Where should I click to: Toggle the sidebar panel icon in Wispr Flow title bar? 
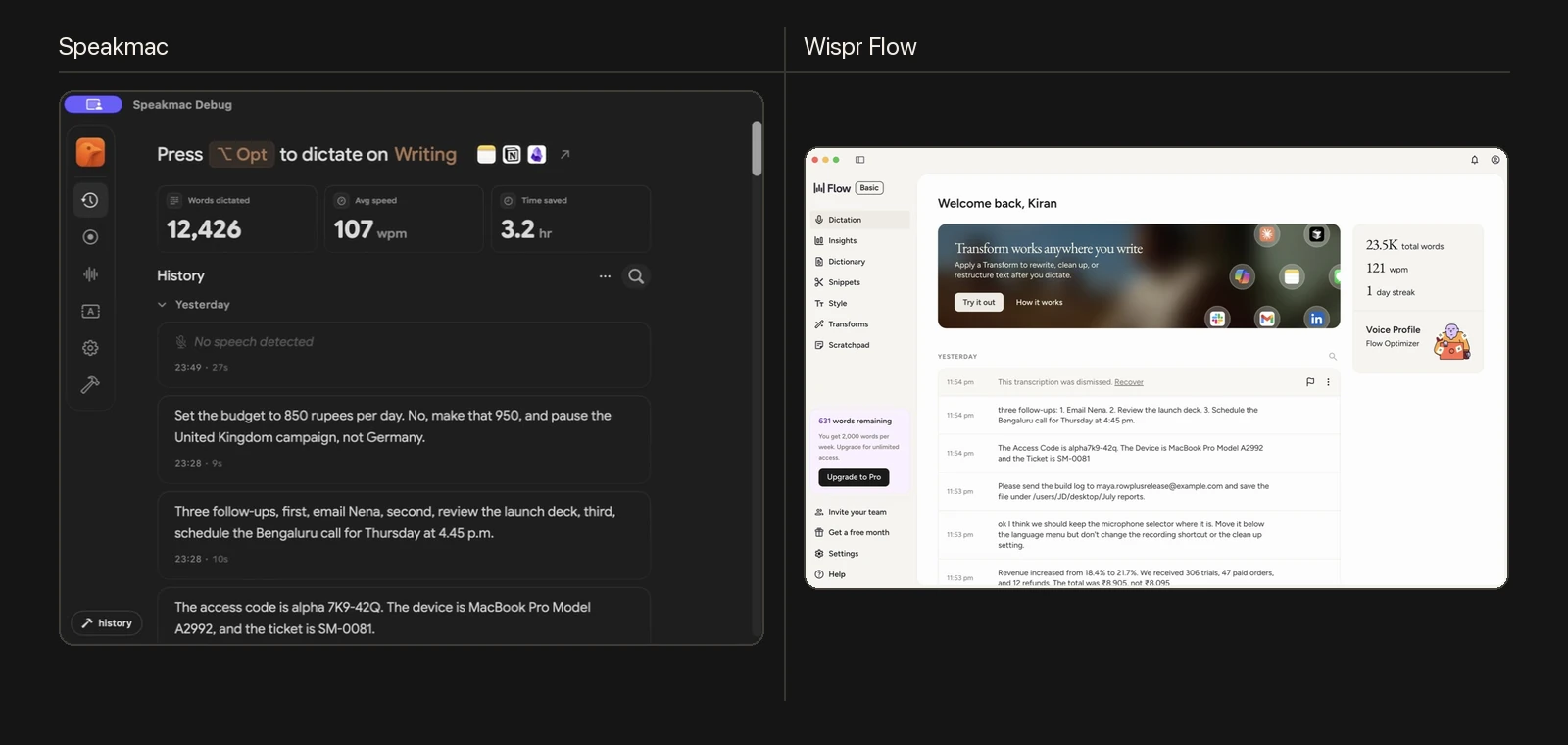click(859, 160)
